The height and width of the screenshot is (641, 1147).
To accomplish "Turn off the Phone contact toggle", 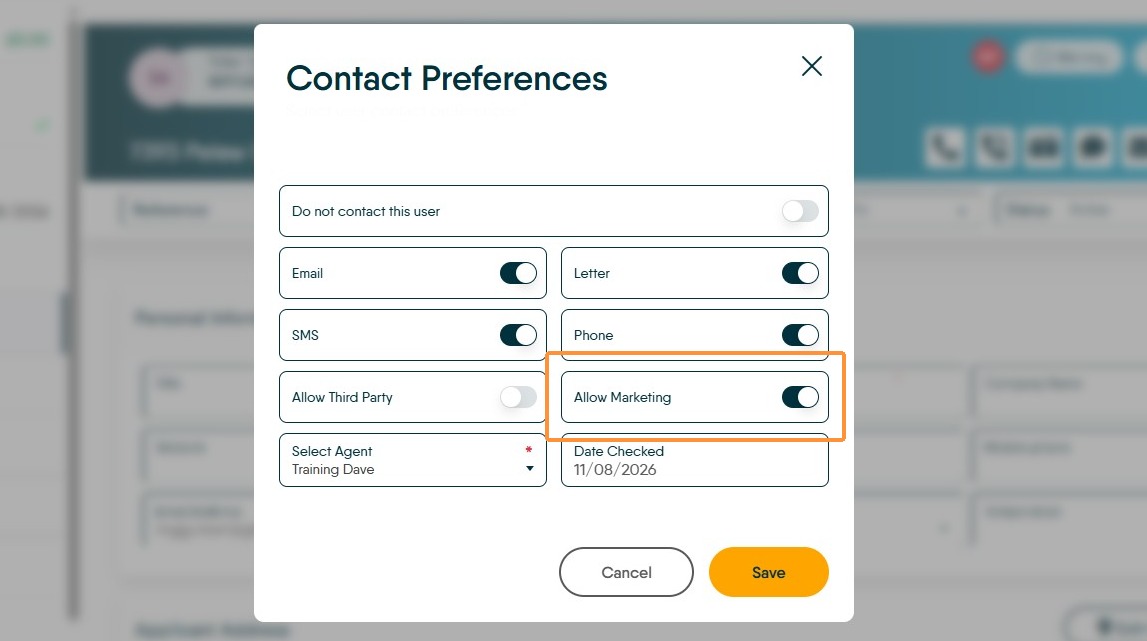I will click(800, 335).
